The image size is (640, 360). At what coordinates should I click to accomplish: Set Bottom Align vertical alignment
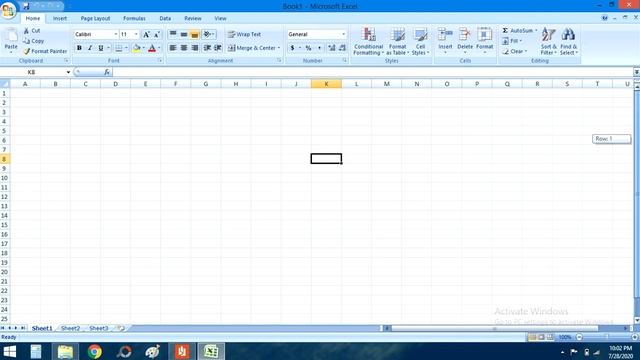coord(195,34)
